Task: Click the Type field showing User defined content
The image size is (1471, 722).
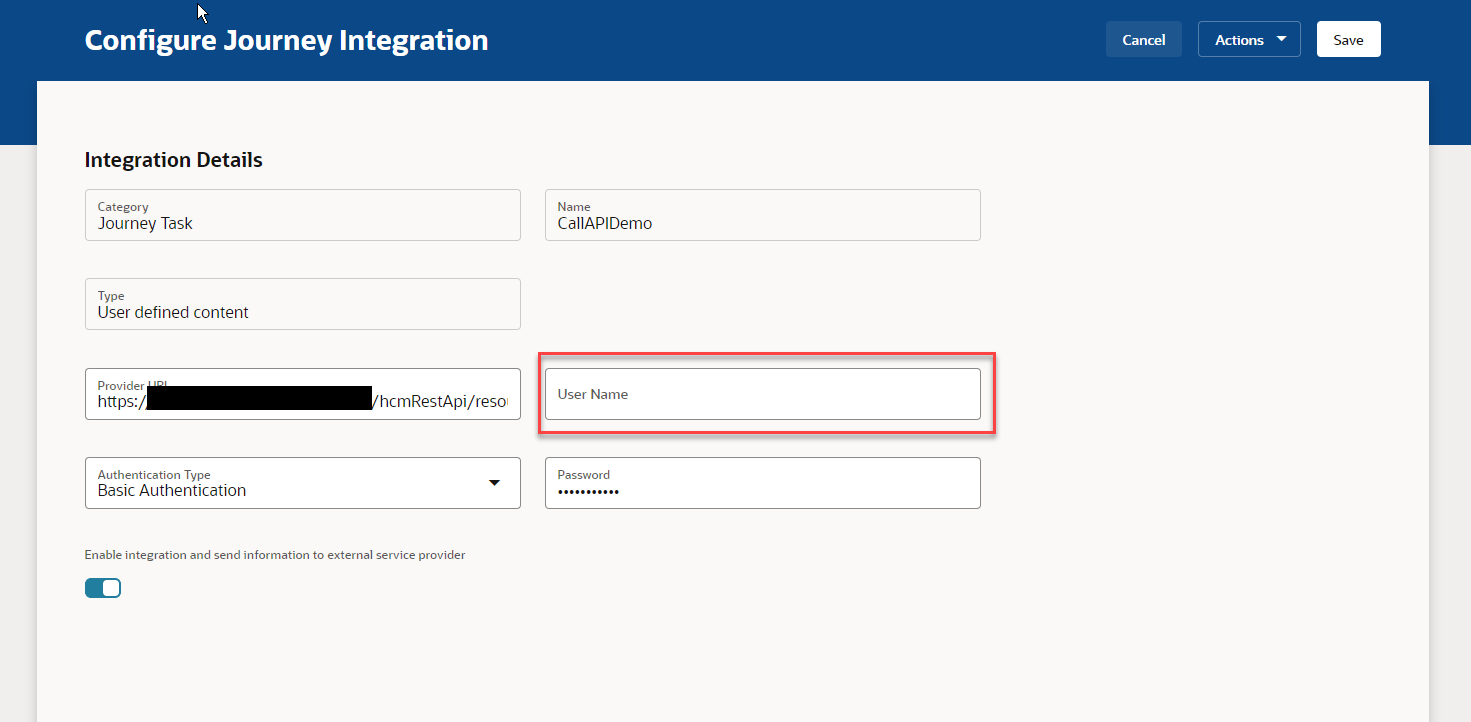Action: [303, 304]
